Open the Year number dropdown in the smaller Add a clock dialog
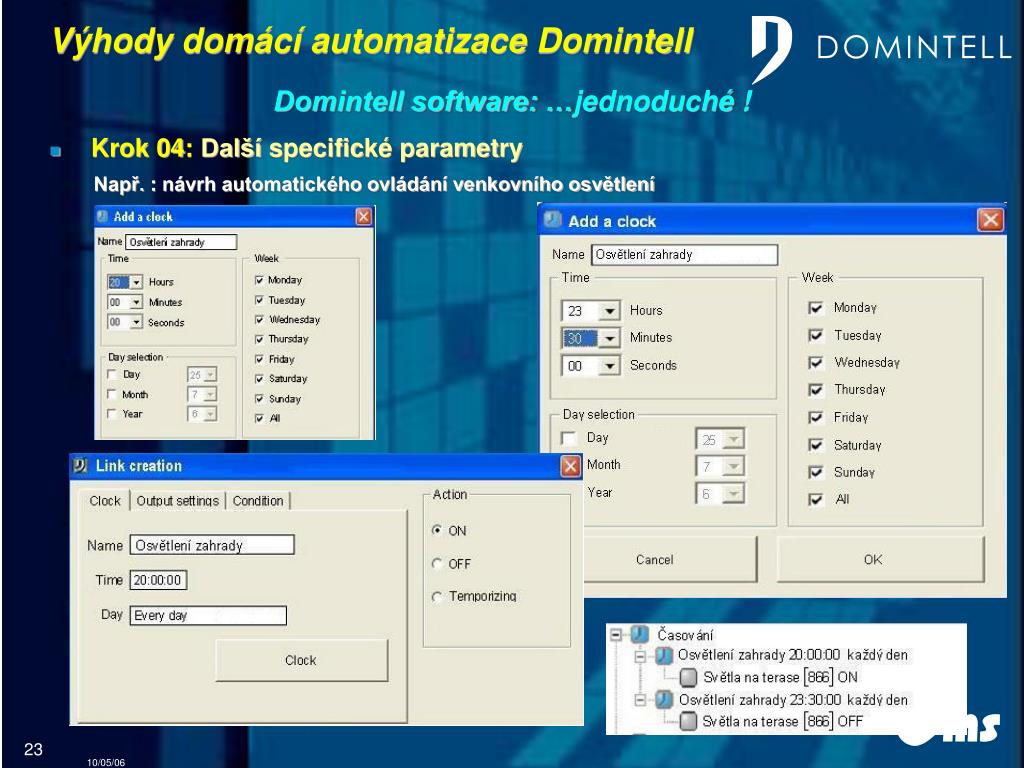 tap(210, 414)
